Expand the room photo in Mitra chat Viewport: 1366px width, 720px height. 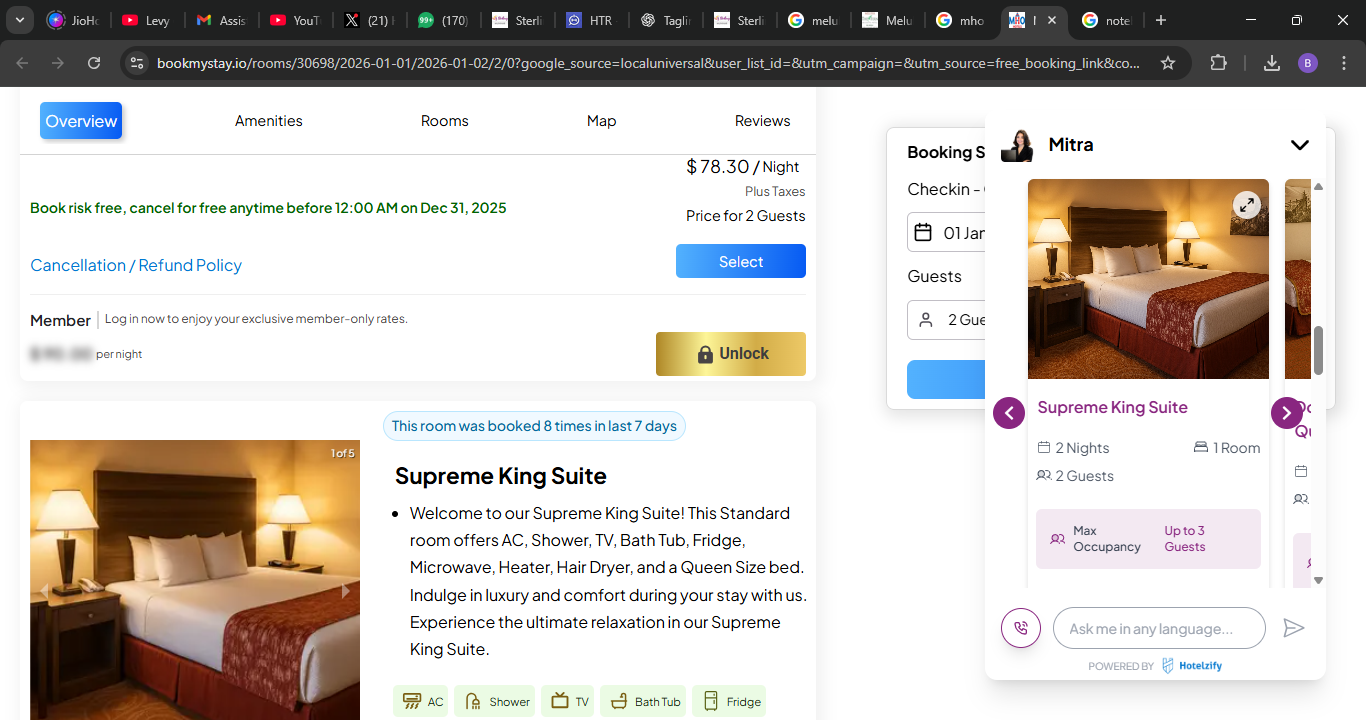(1245, 205)
